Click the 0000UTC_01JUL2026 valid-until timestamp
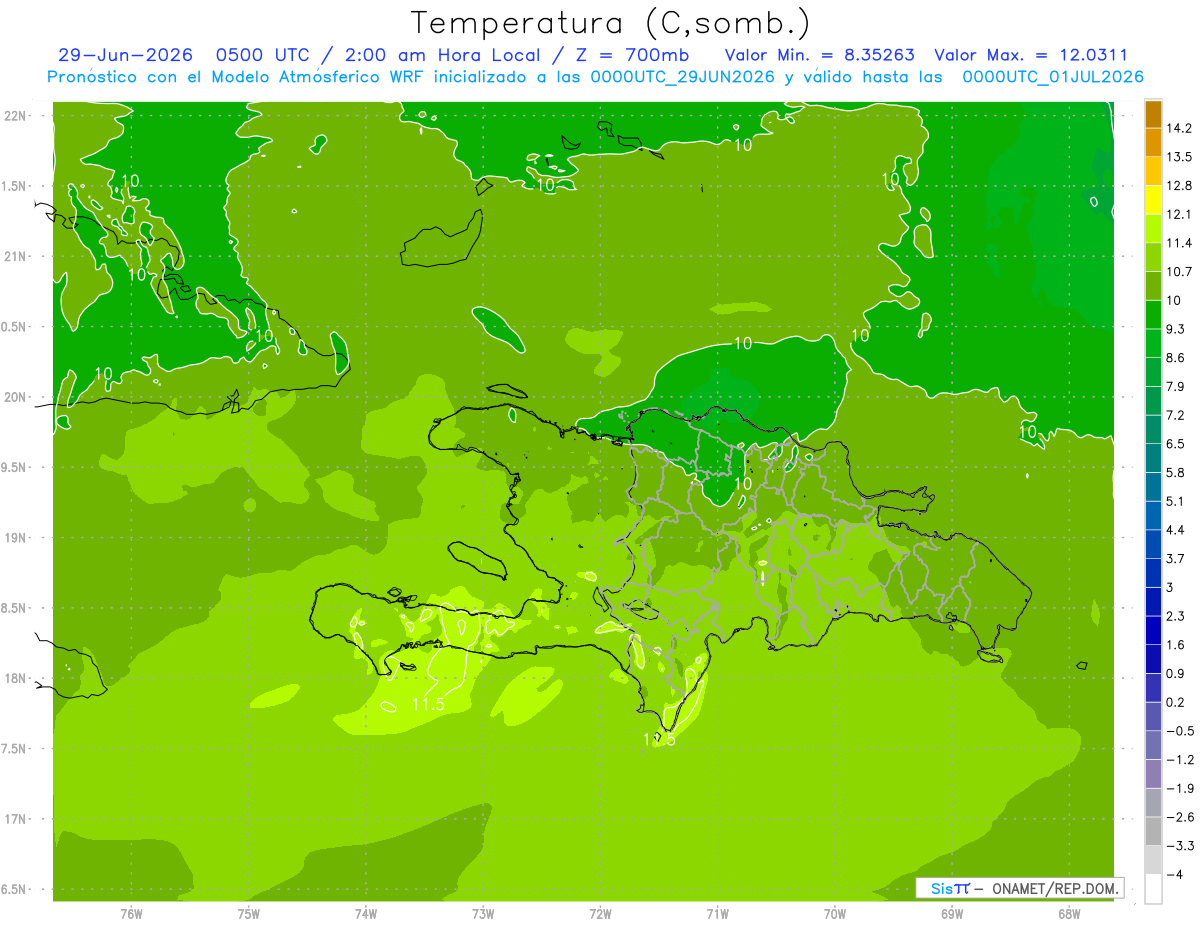1200x927 pixels. [x=1053, y=77]
